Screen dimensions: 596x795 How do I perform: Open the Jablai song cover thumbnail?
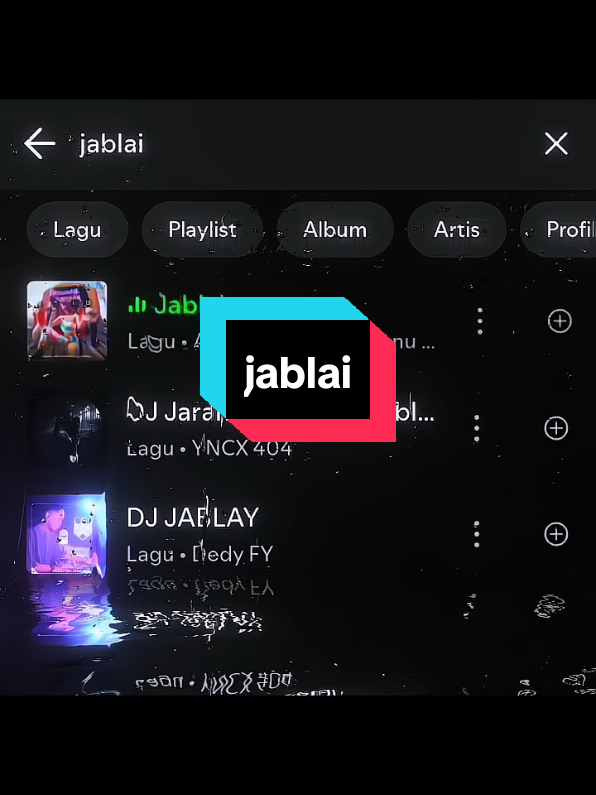(67, 321)
